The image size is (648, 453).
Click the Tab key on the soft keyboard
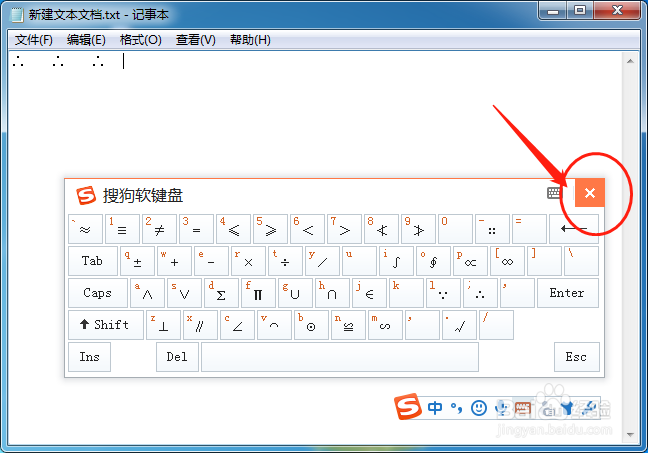[x=93, y=261]
